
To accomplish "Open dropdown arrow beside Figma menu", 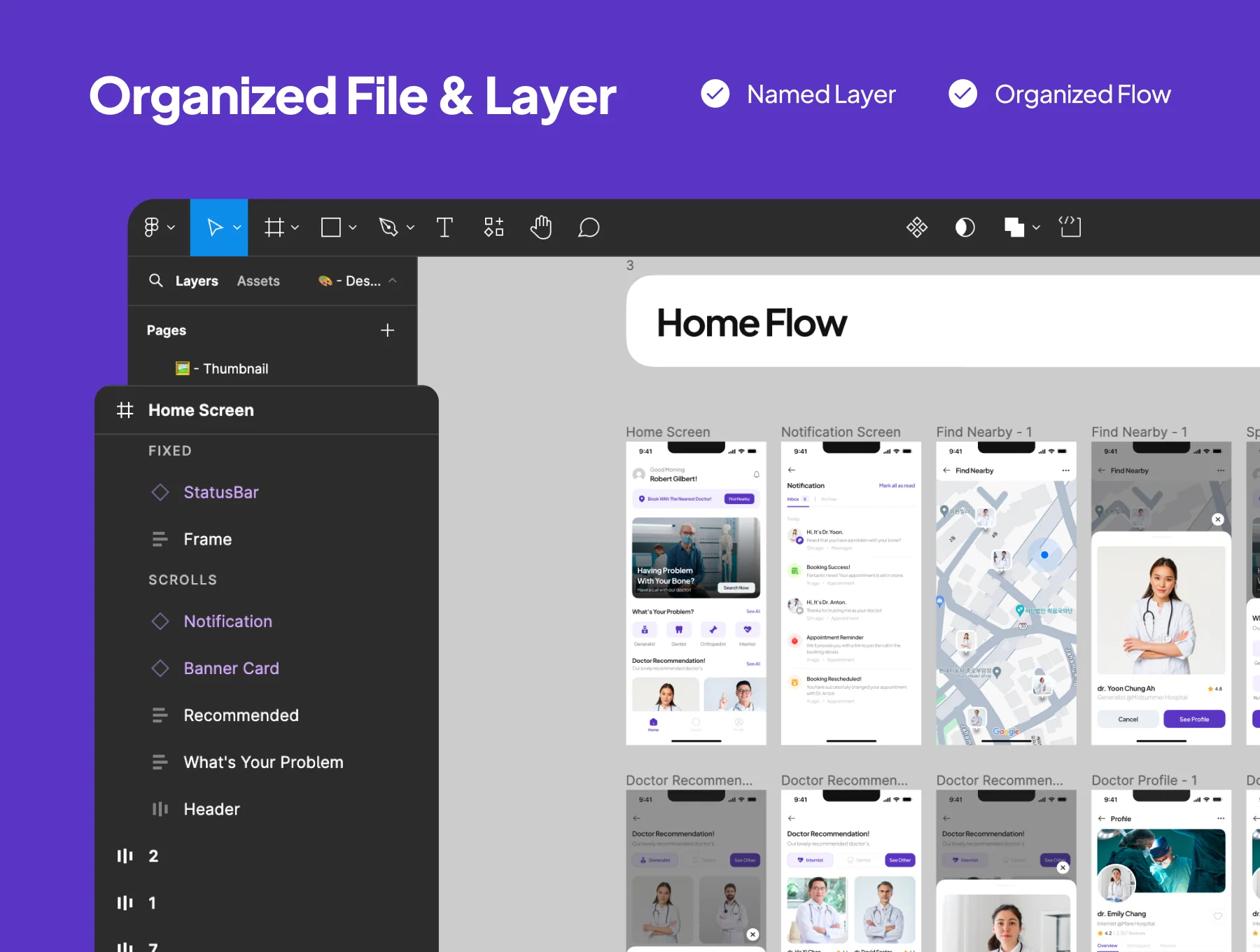I will 171,227.
